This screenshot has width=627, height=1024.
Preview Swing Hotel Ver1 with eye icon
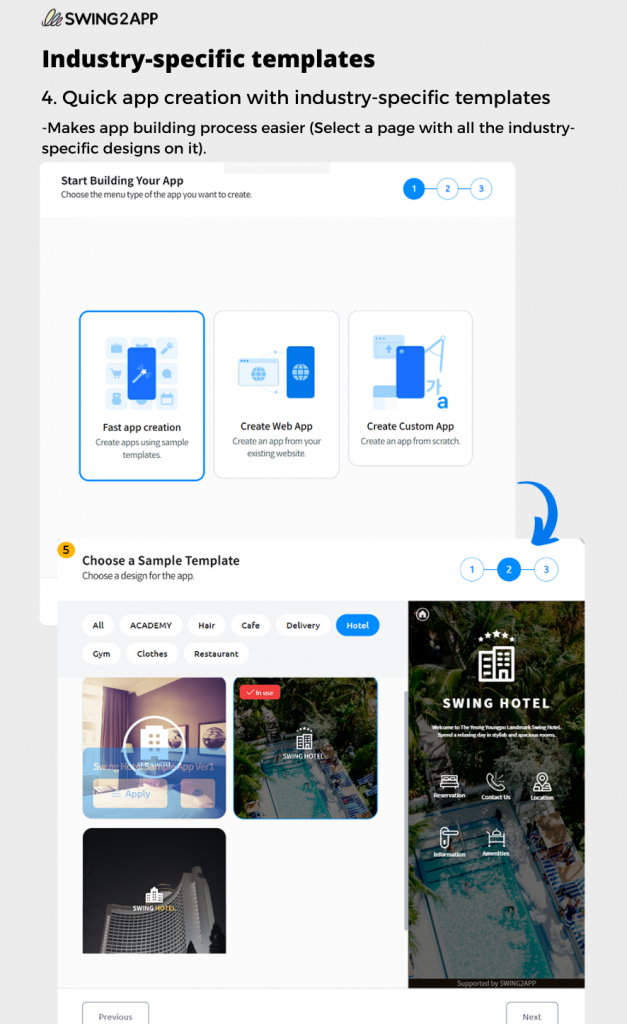click(198, 793)
